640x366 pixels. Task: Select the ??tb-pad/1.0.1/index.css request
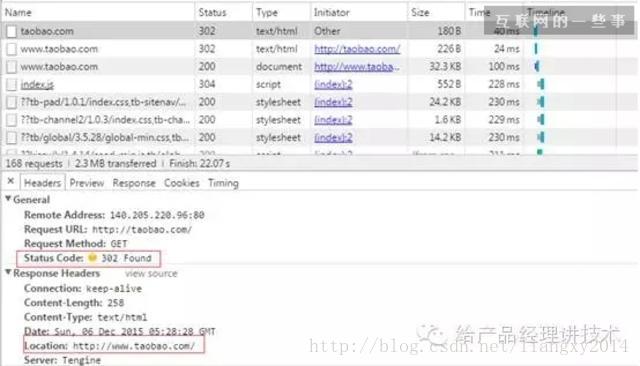pyautogui.click(x=319, y=102)
